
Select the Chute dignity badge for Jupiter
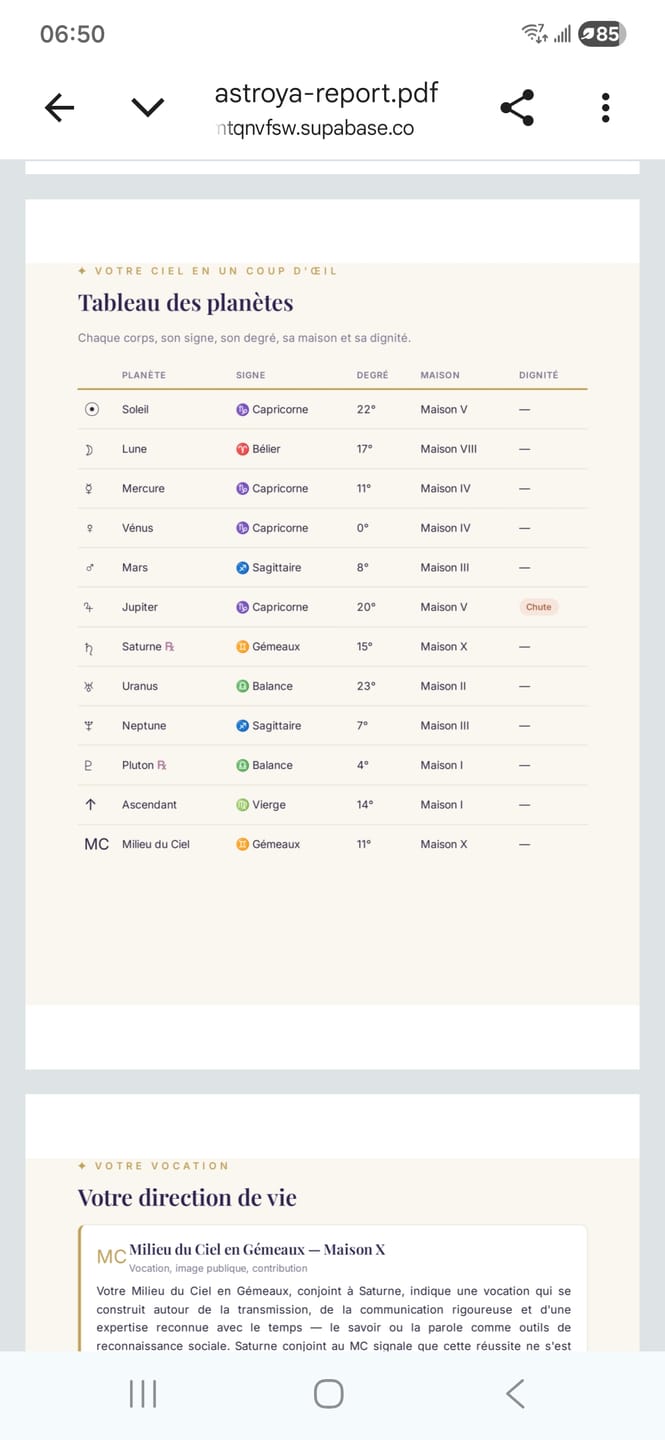[x=539, y=607]
